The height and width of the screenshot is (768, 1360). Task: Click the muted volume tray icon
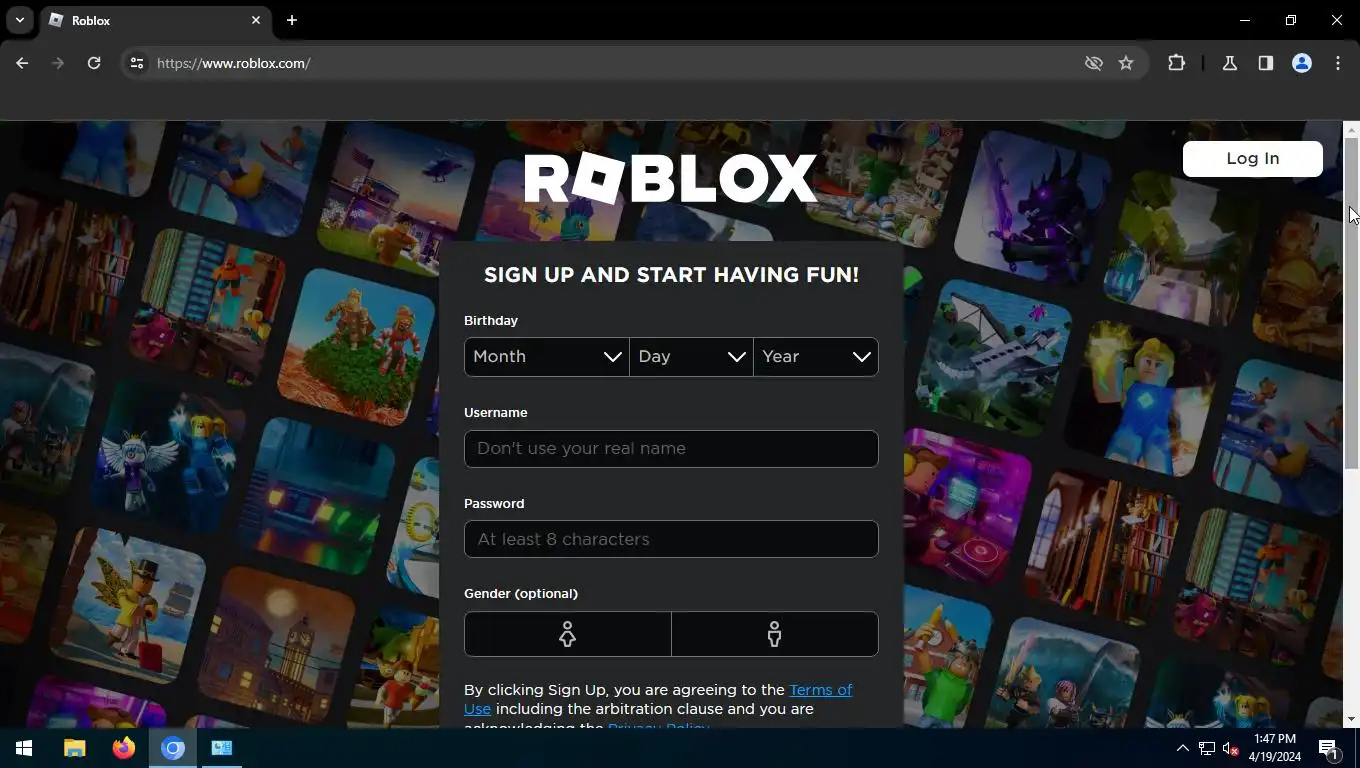coord(1231,748)
